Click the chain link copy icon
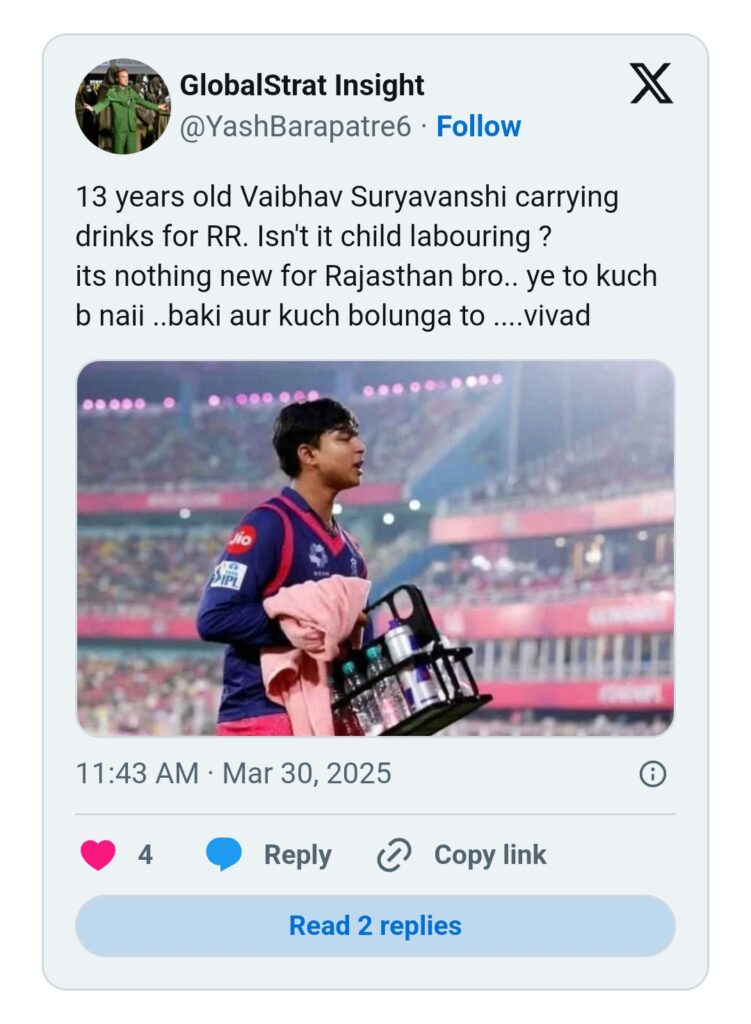 394,856
